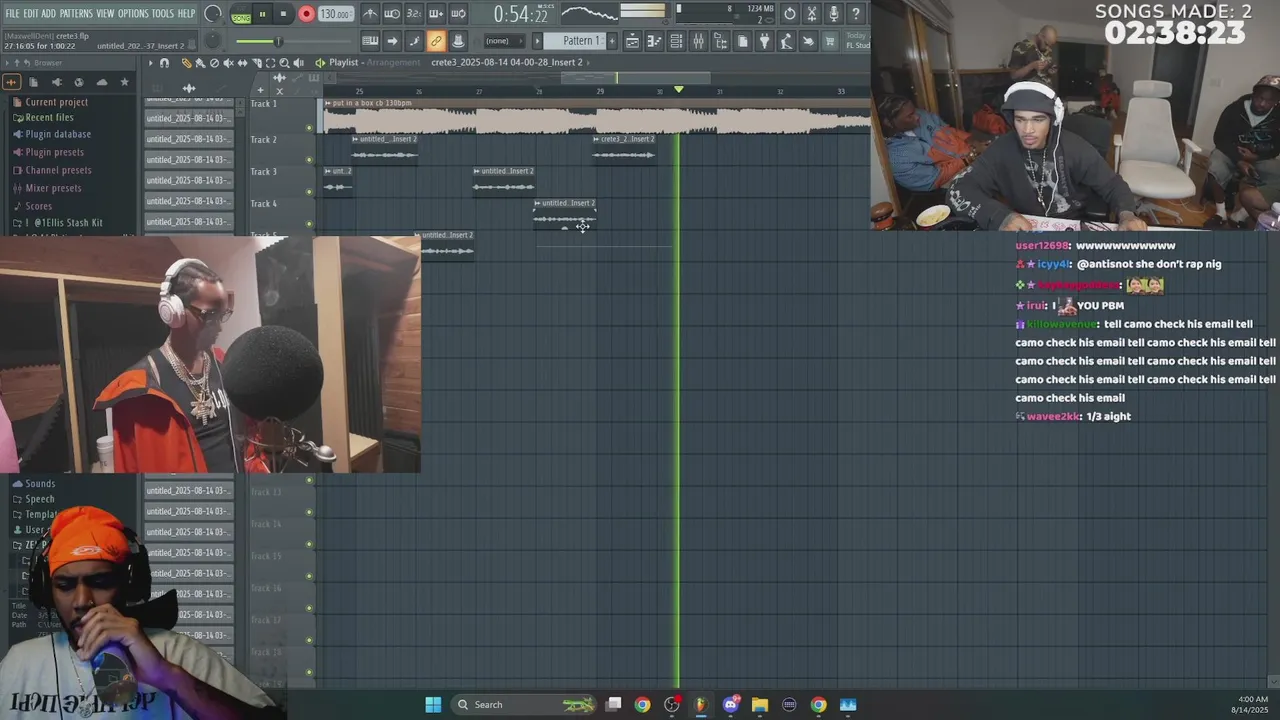1280x720 pixels.
Task: Open the (none) snap selector dropdown
Action: point(505,41)
